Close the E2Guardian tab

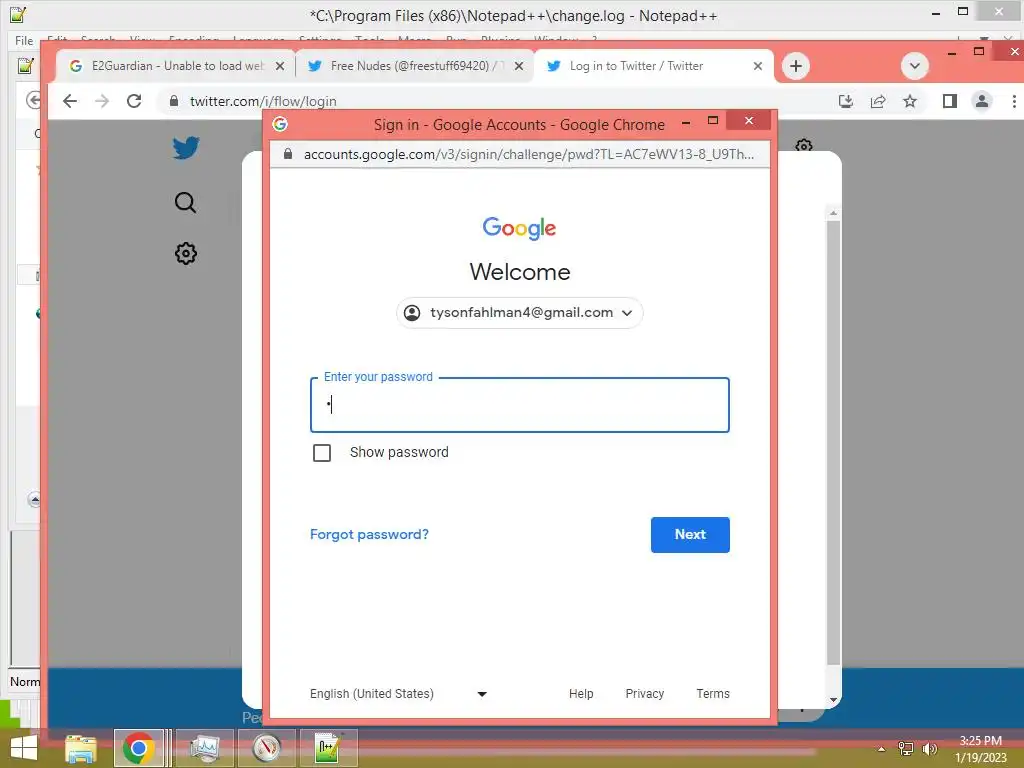click(x=280, y=66)
